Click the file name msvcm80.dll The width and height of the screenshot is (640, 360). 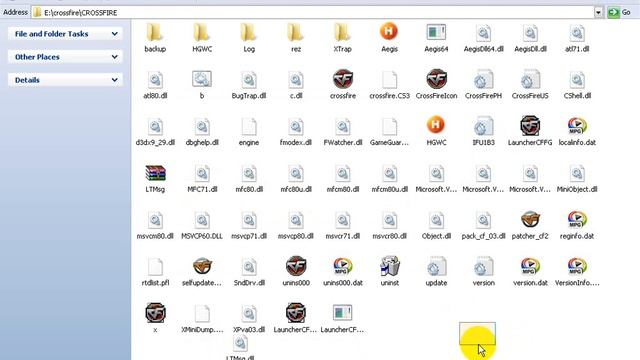[x=155, y=236]
